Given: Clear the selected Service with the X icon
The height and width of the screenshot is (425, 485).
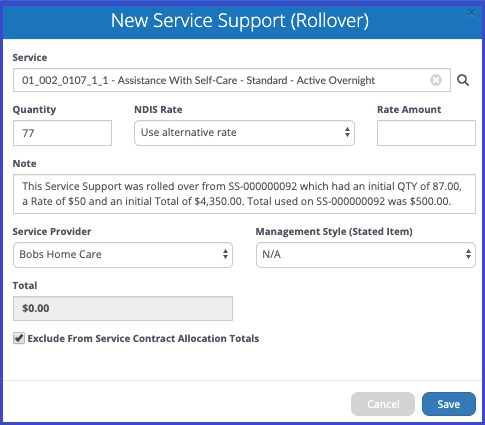Looking at the screenshot, I should (x=436, y=80).
